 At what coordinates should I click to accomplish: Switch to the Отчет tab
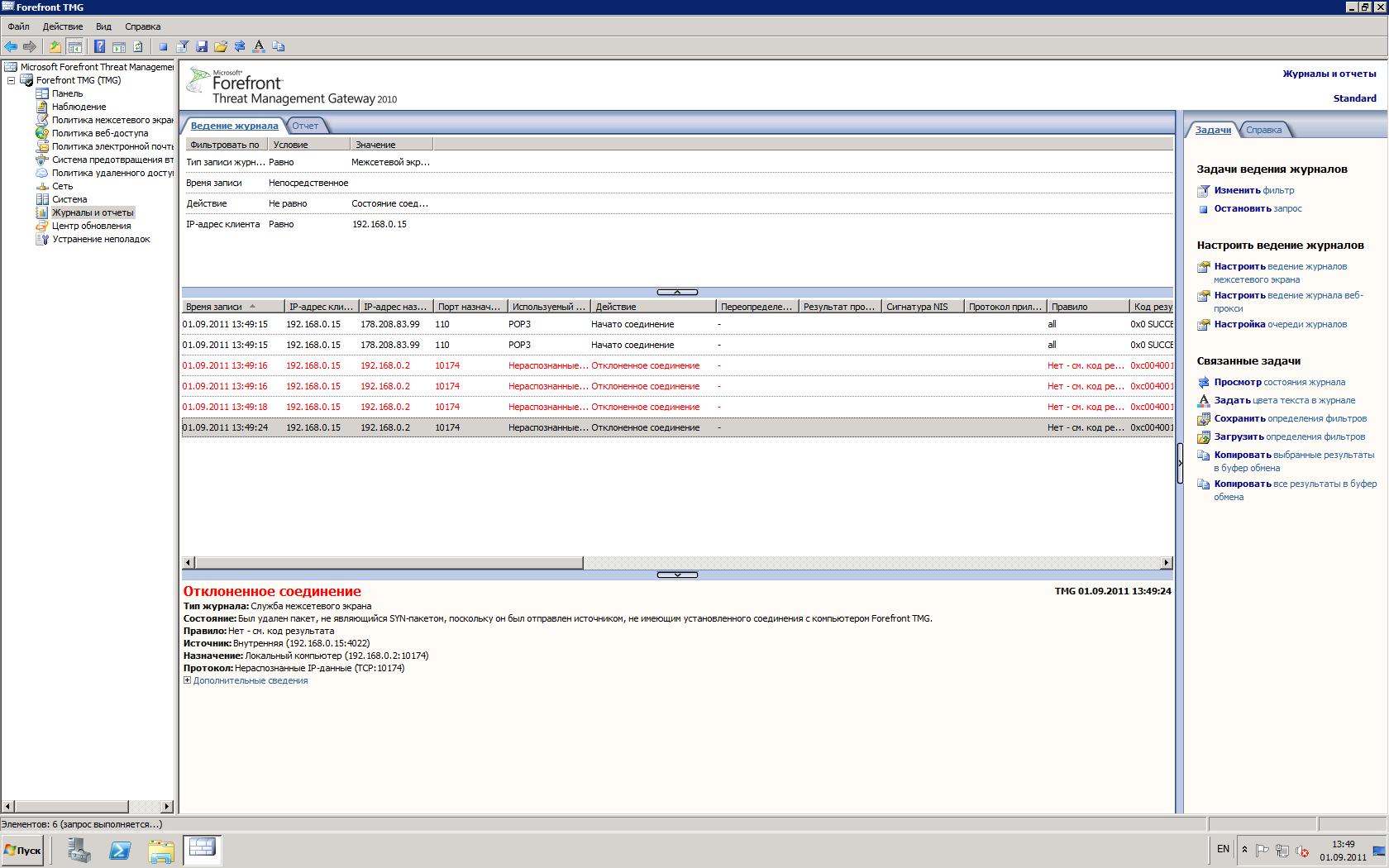pos(305,126)
